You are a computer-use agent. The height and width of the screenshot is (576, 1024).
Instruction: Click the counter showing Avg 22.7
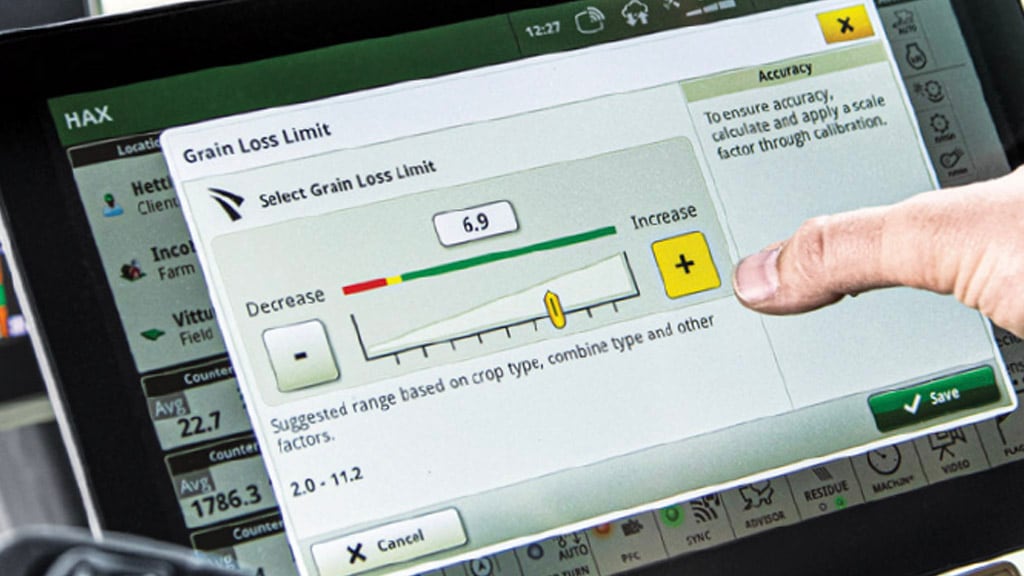pyautogui.click(x=198, y=417)
